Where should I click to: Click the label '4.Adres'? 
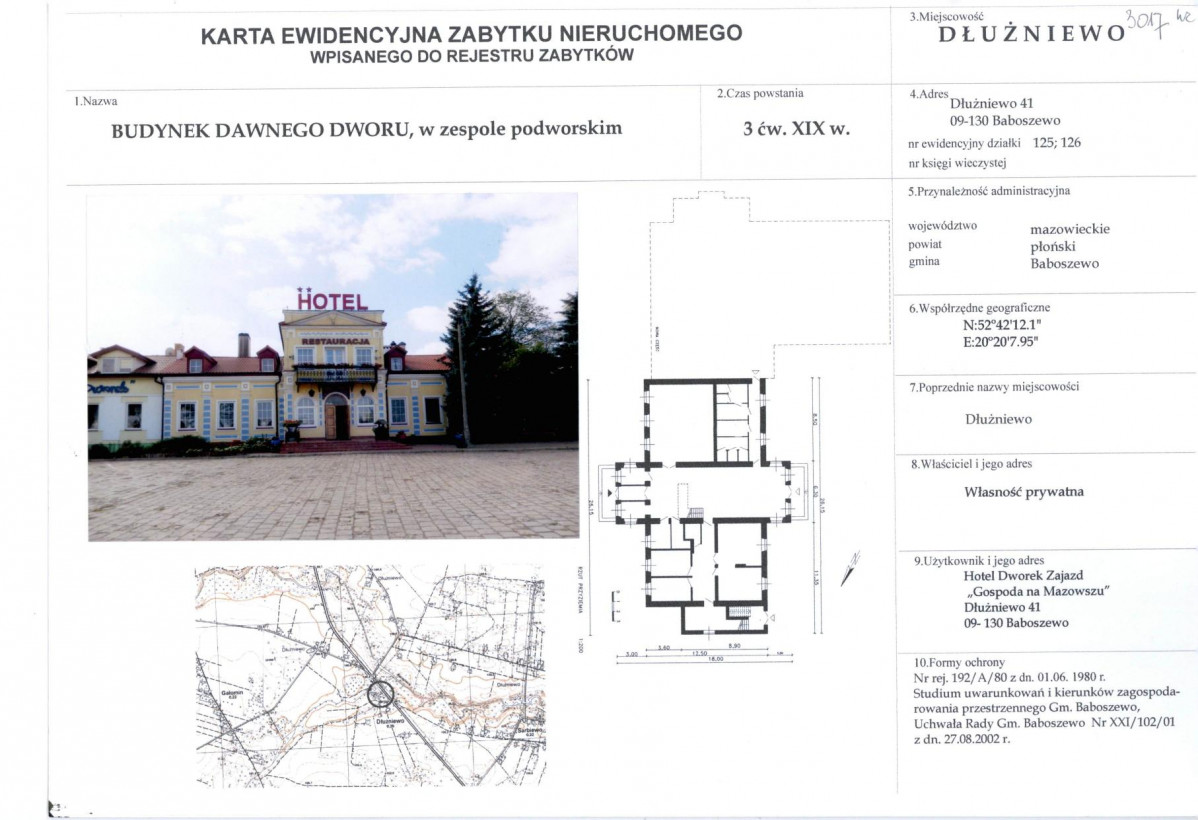click(928, 94)
